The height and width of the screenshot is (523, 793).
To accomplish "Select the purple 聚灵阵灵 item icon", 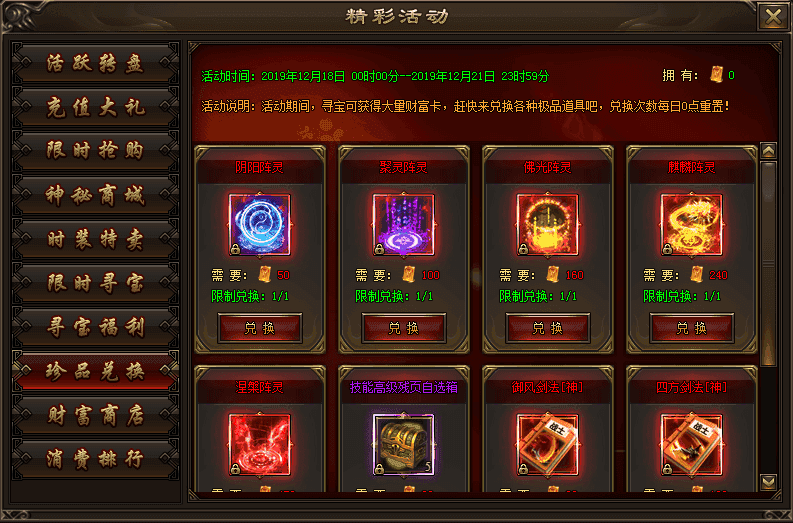I will point(404,225).
